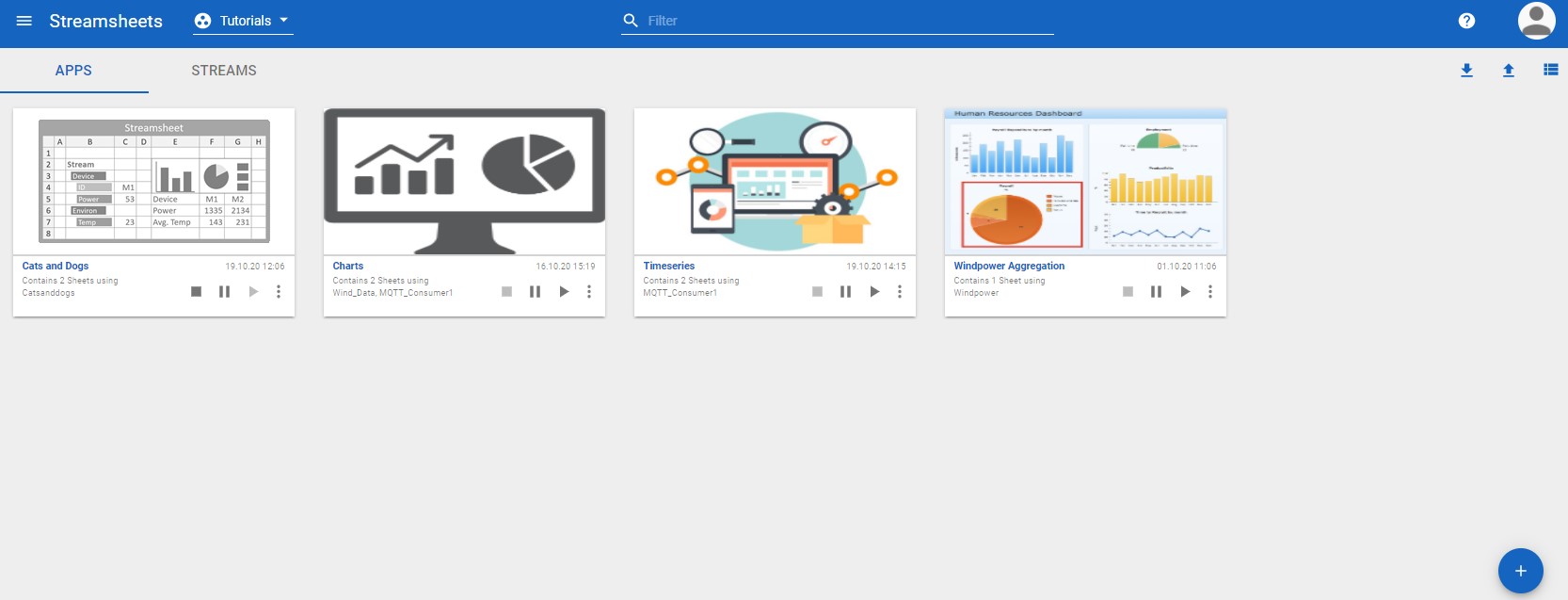This screenshot has width=1568, height=600.
Task: Toggle list view layout icon
Action: coord(1551,70)
